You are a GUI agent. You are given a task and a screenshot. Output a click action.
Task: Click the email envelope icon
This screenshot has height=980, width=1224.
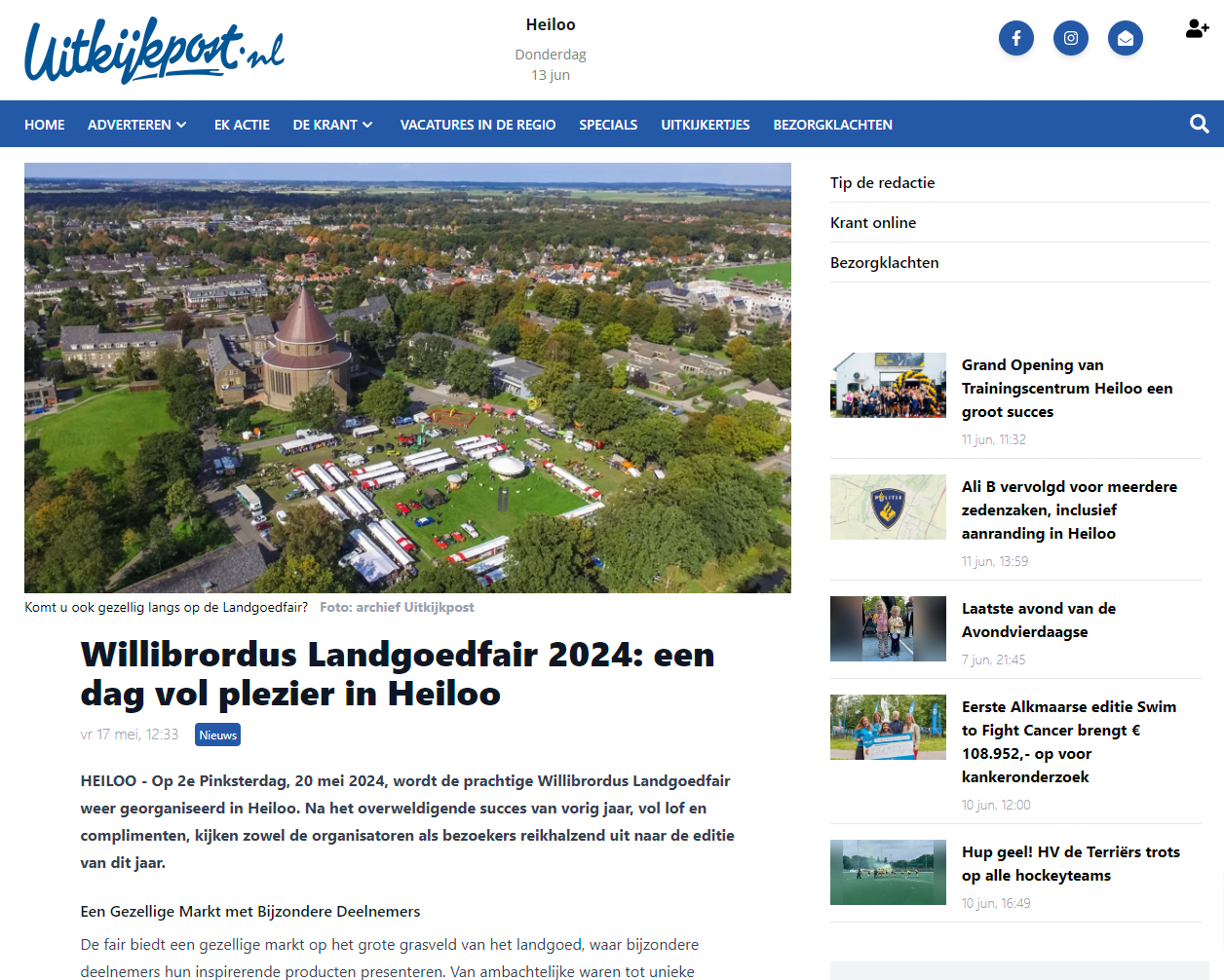coord(1125,38)
